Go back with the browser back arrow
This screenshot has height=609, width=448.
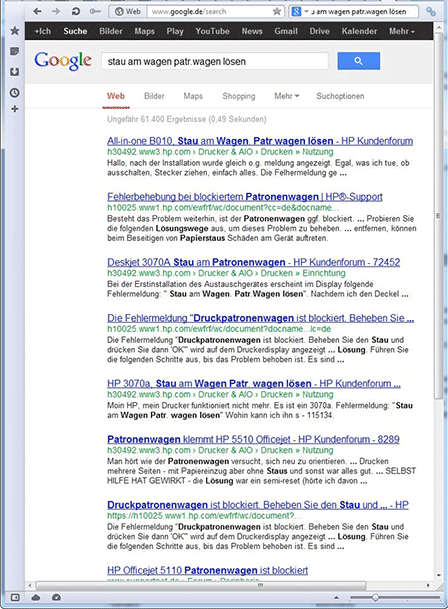pos(37,11)
